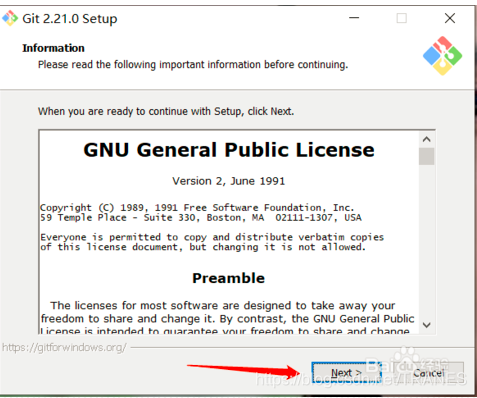Viewport: 477px width, 398px height.
Task: Close the Git Setup window
Action: coord(450,18)
